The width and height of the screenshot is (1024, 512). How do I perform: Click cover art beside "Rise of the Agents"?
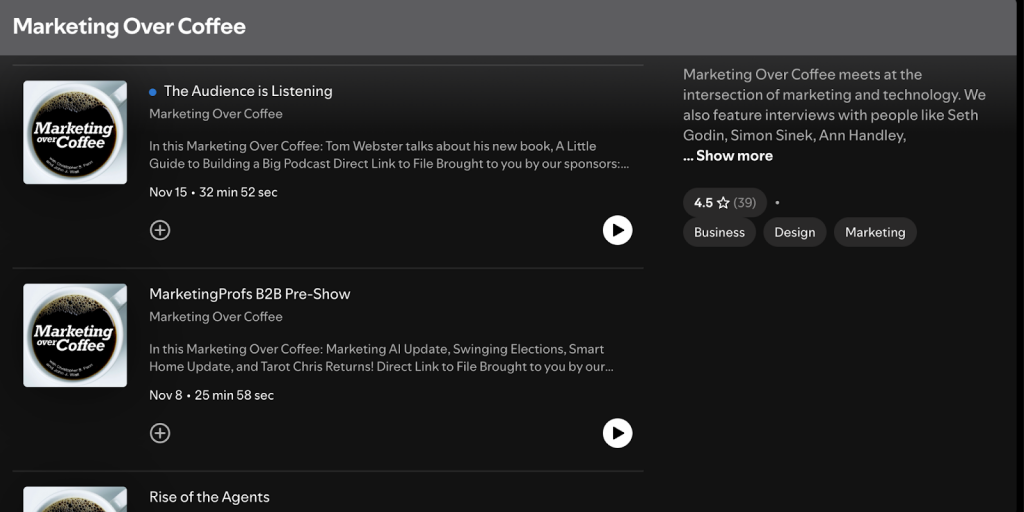click(x=75, y=499)
